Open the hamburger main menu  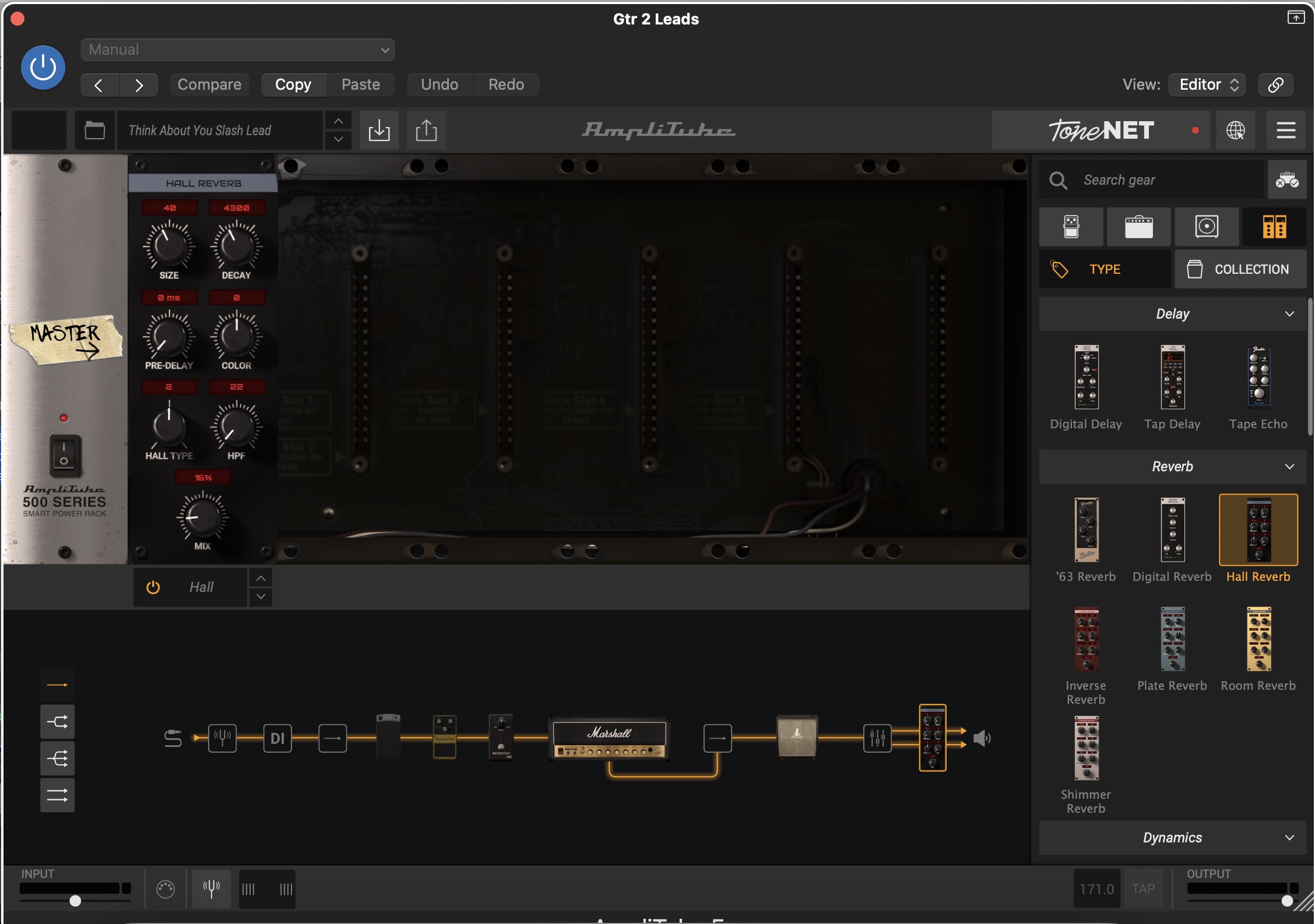click(1286, 130)
